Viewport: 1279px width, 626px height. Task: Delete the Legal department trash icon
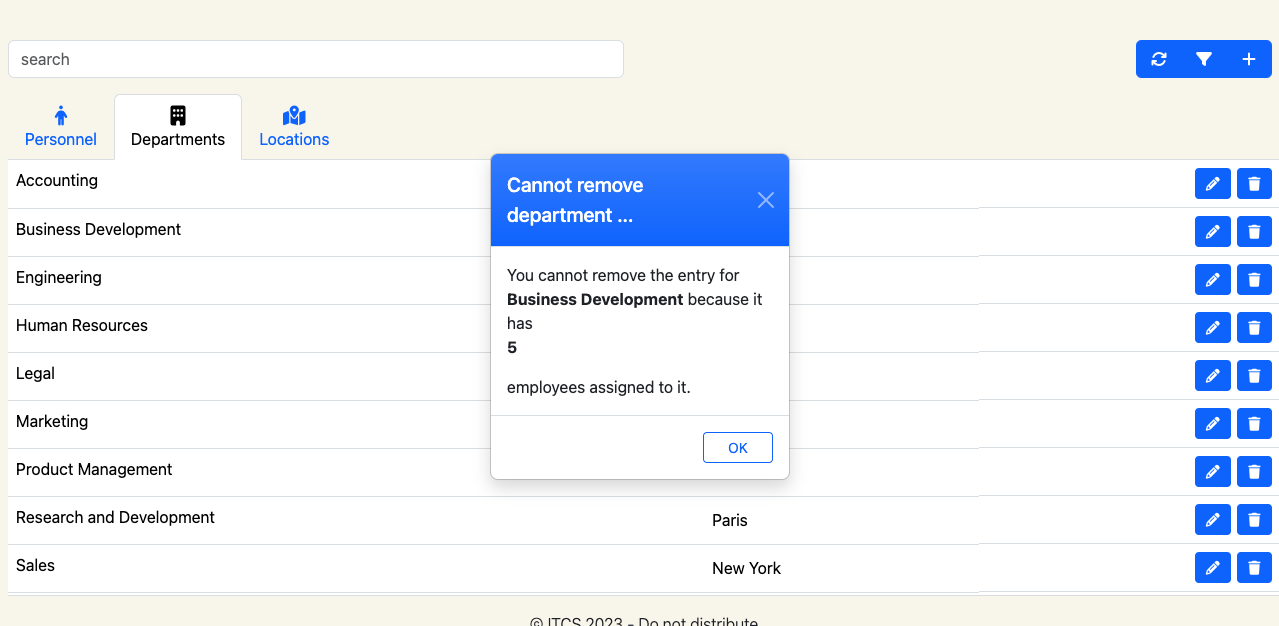point(1254,375)
